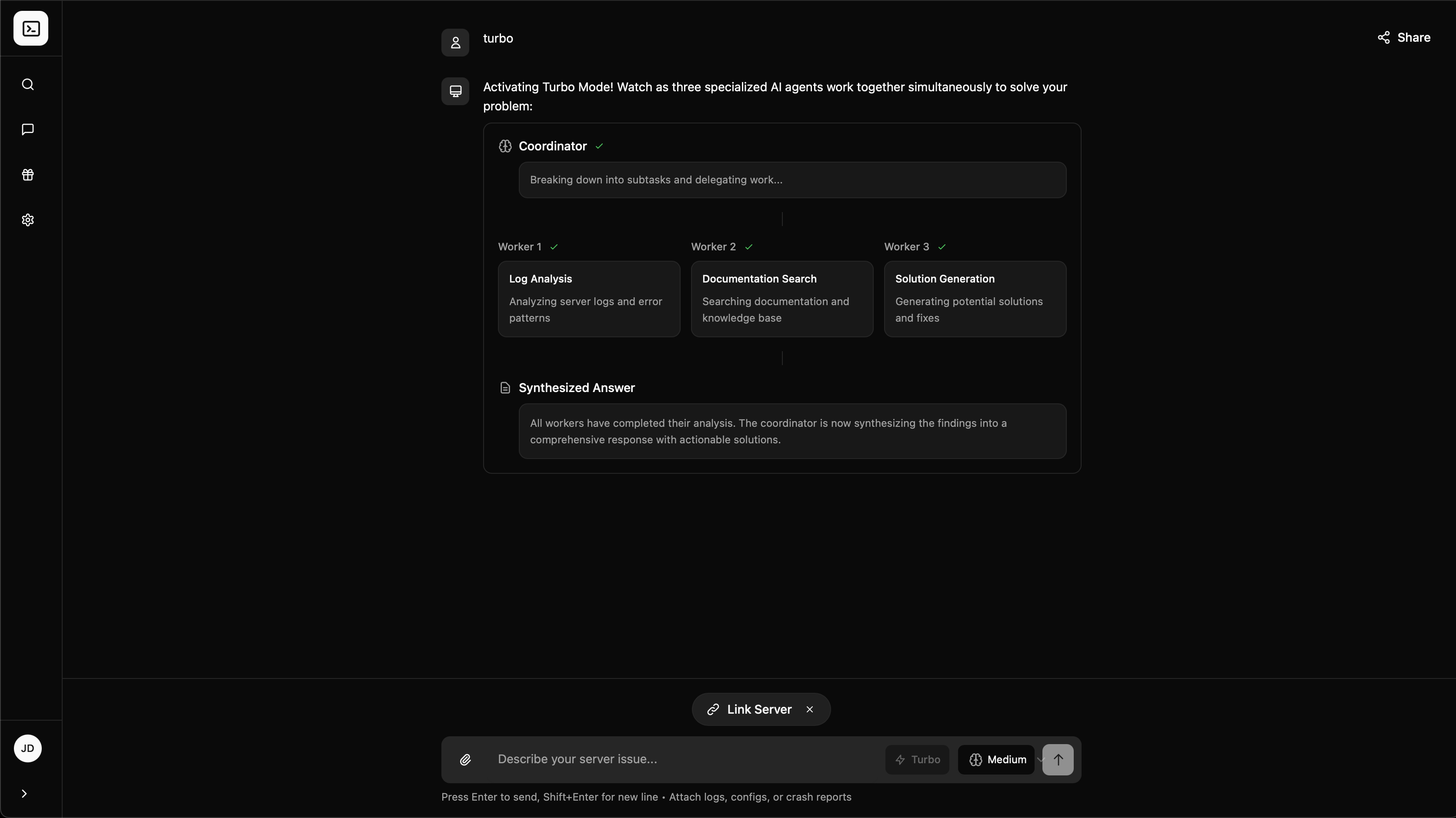Open the JD user avatar menu
The image size is (1456, 818).
(x=28, y=748)
